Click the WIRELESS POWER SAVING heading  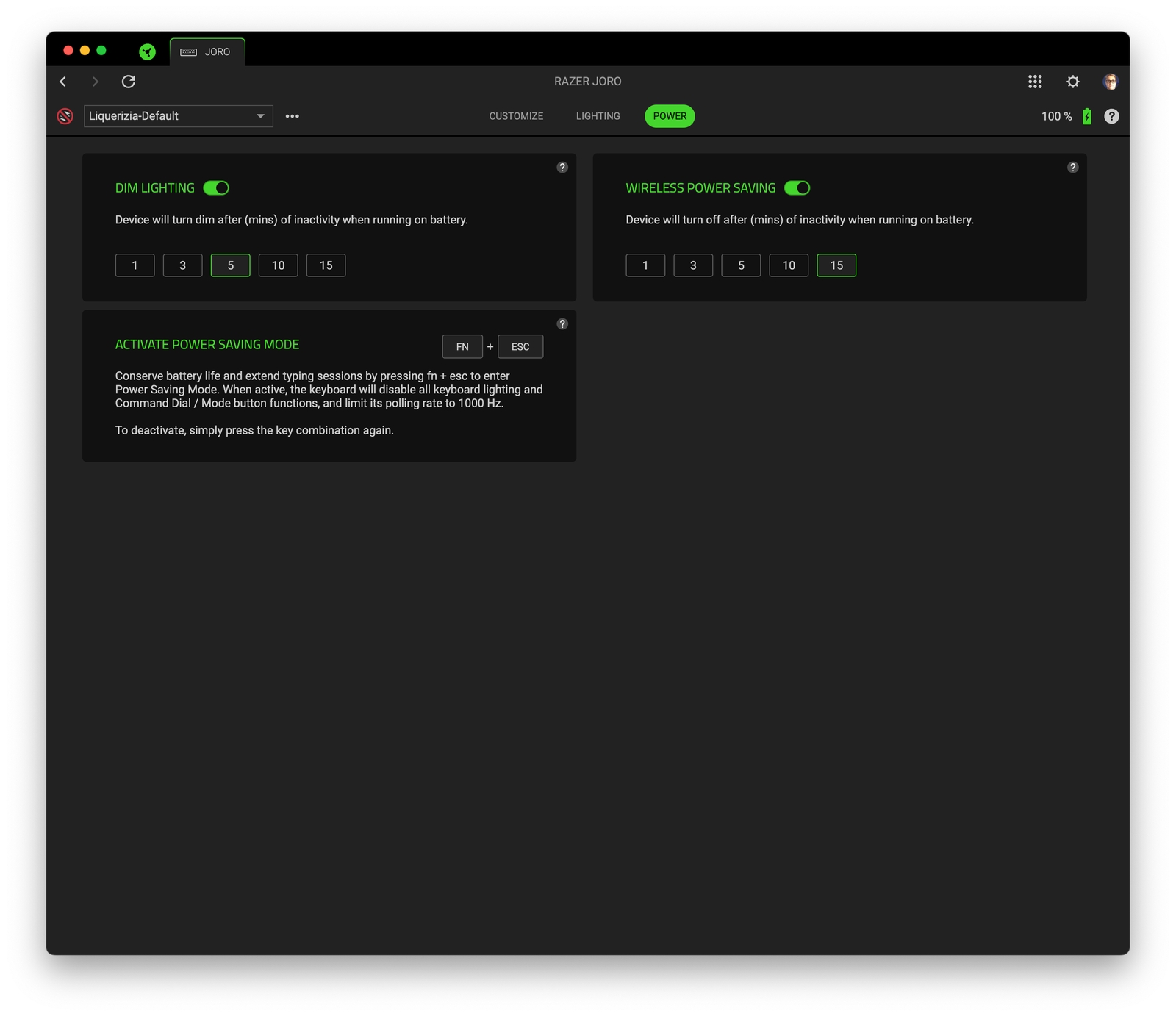tap(700, 188)
